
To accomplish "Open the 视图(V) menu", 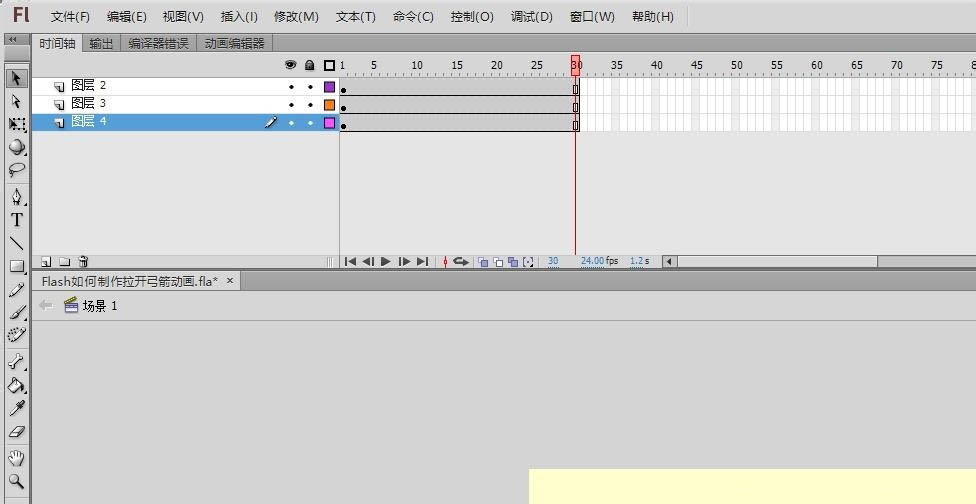I will coord(183,17).
